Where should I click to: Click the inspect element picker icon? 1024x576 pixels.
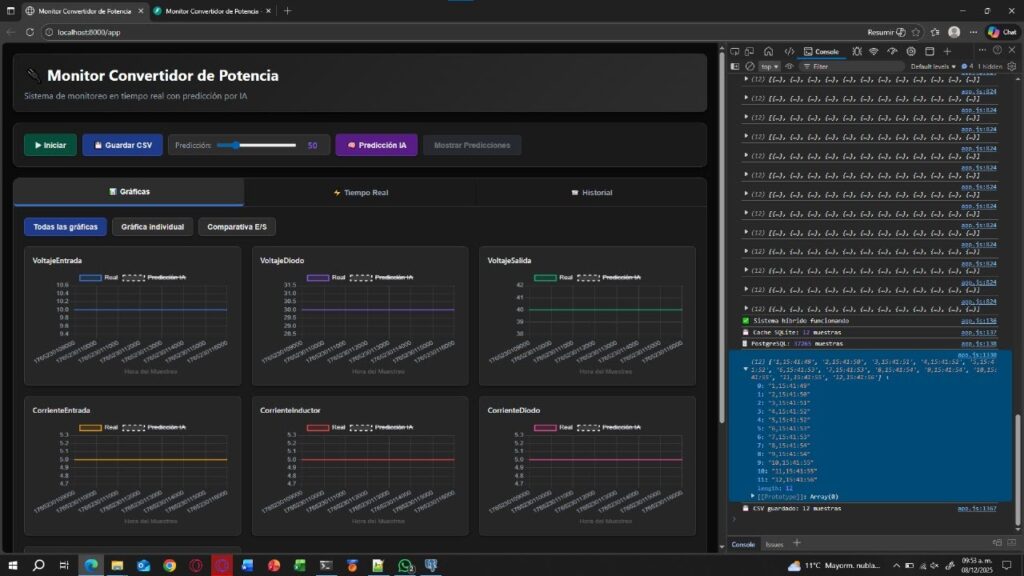[x=734, y=51]
